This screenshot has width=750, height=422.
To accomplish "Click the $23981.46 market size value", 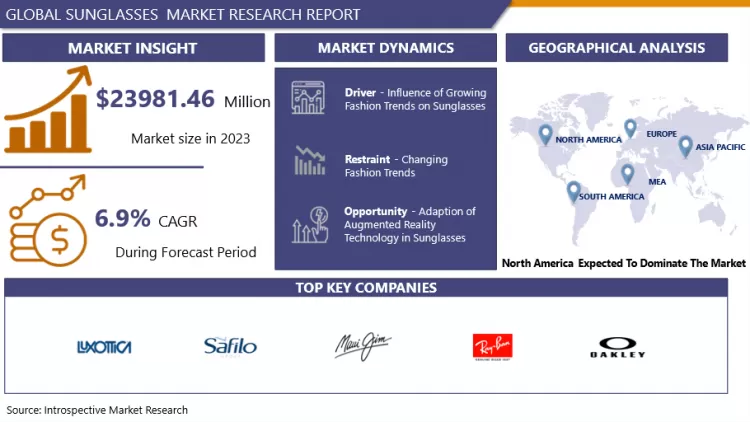I will tap(155, 99).
